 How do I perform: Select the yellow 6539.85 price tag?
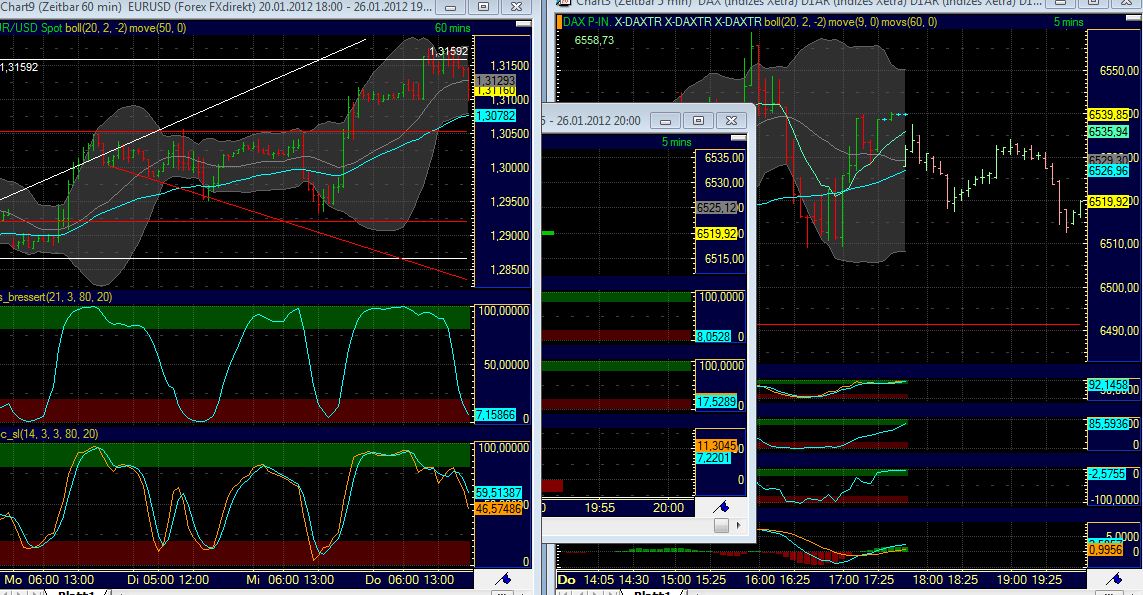tap(1110, 113)
